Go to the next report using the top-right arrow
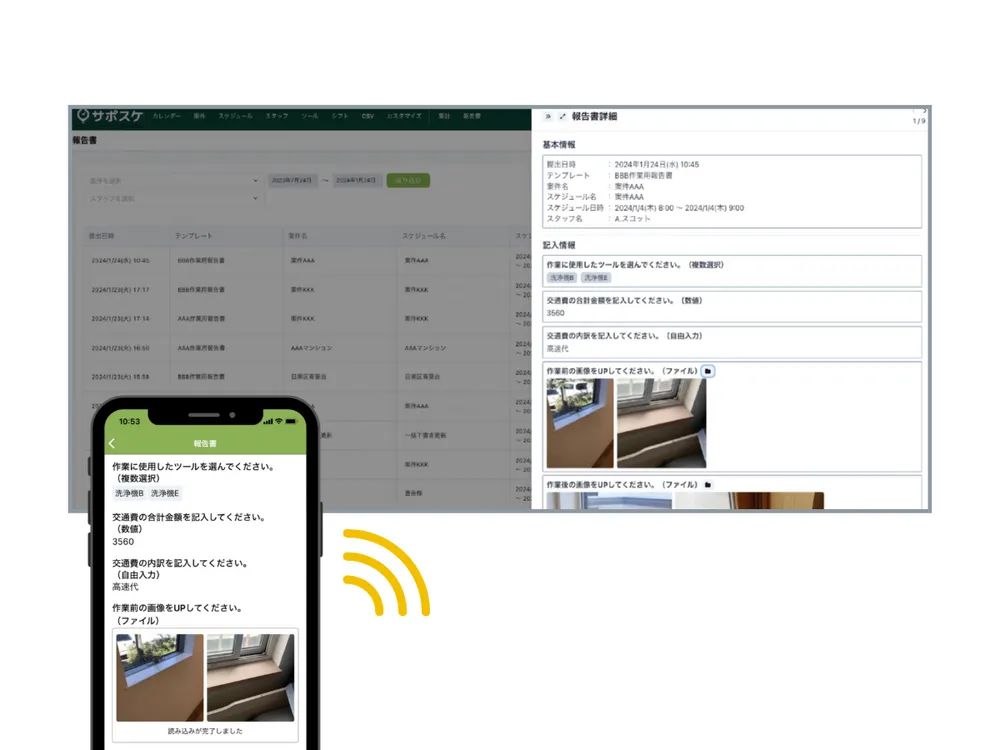Screen dimensions: 1000x750 tap(924, 110)
